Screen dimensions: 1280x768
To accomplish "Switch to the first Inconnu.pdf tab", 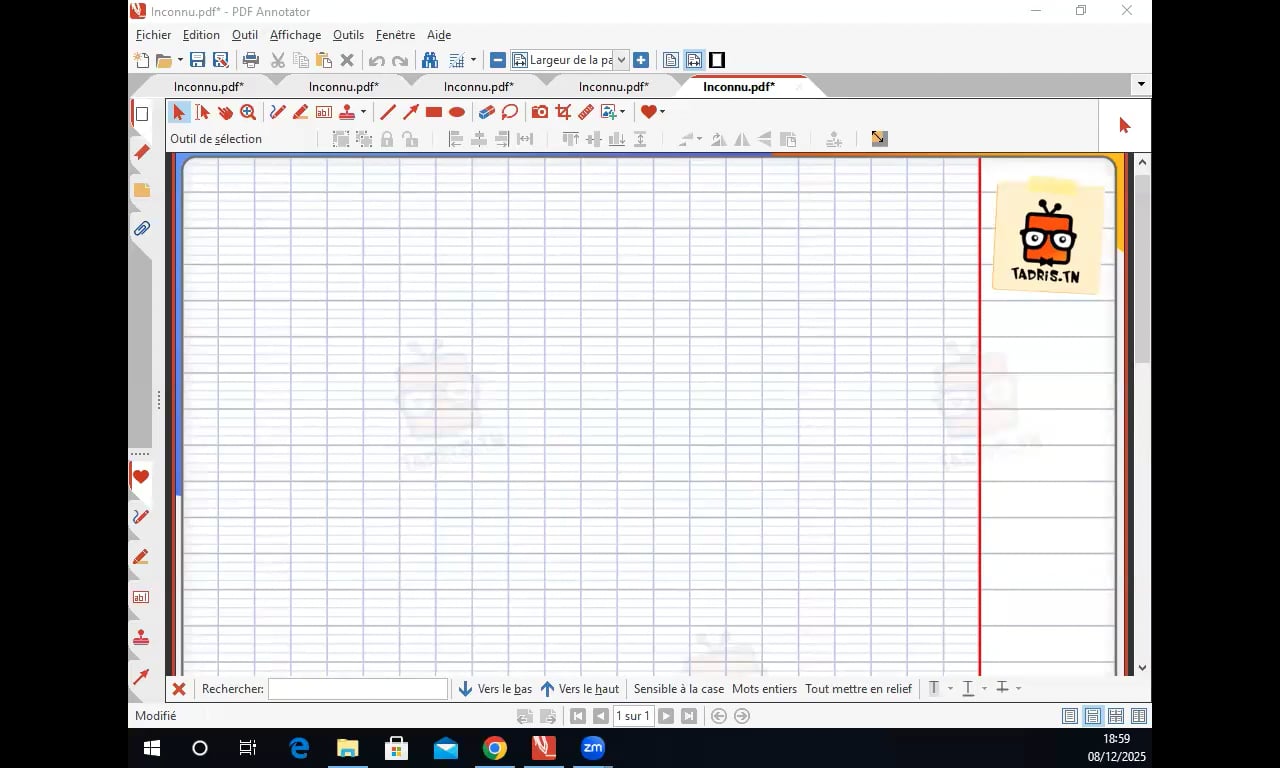I will pos(208,87).
